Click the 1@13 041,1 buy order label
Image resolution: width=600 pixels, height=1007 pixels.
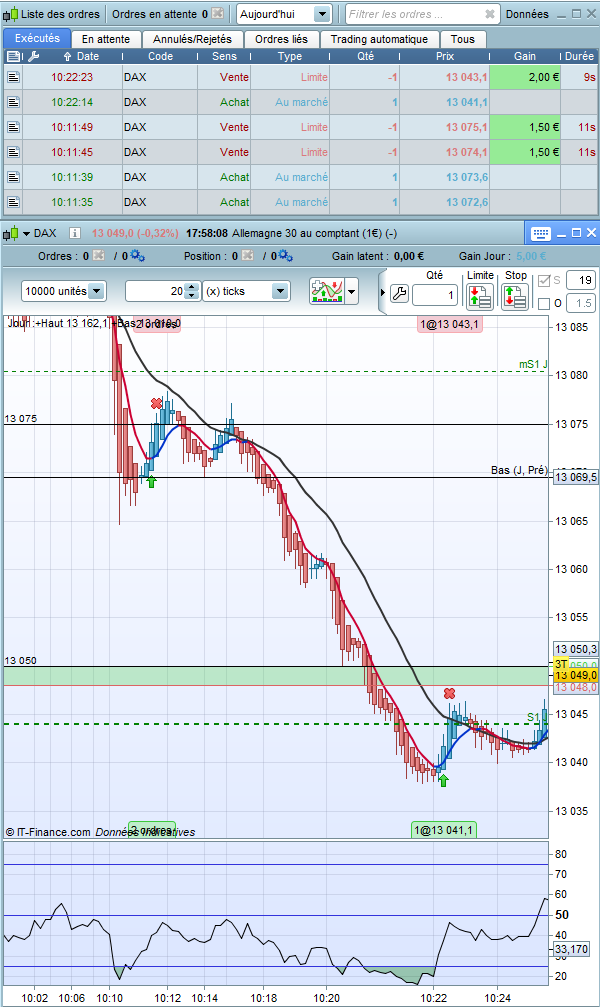(x=443, y=830)
